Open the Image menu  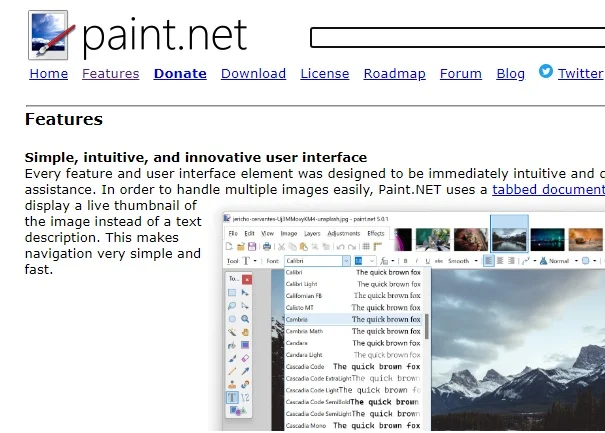[289, 233]
